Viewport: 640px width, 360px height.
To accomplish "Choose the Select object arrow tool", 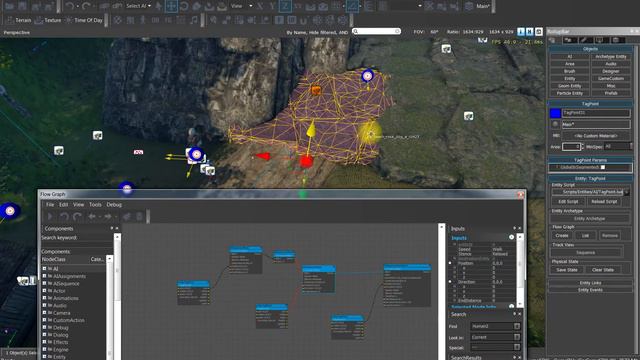I will coord(159,6).
